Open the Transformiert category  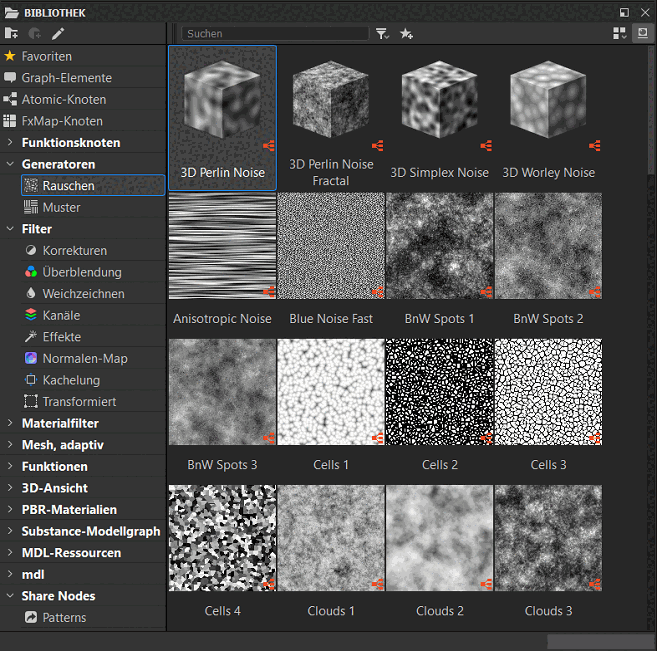pyautogui.click(x=93, y=402)
